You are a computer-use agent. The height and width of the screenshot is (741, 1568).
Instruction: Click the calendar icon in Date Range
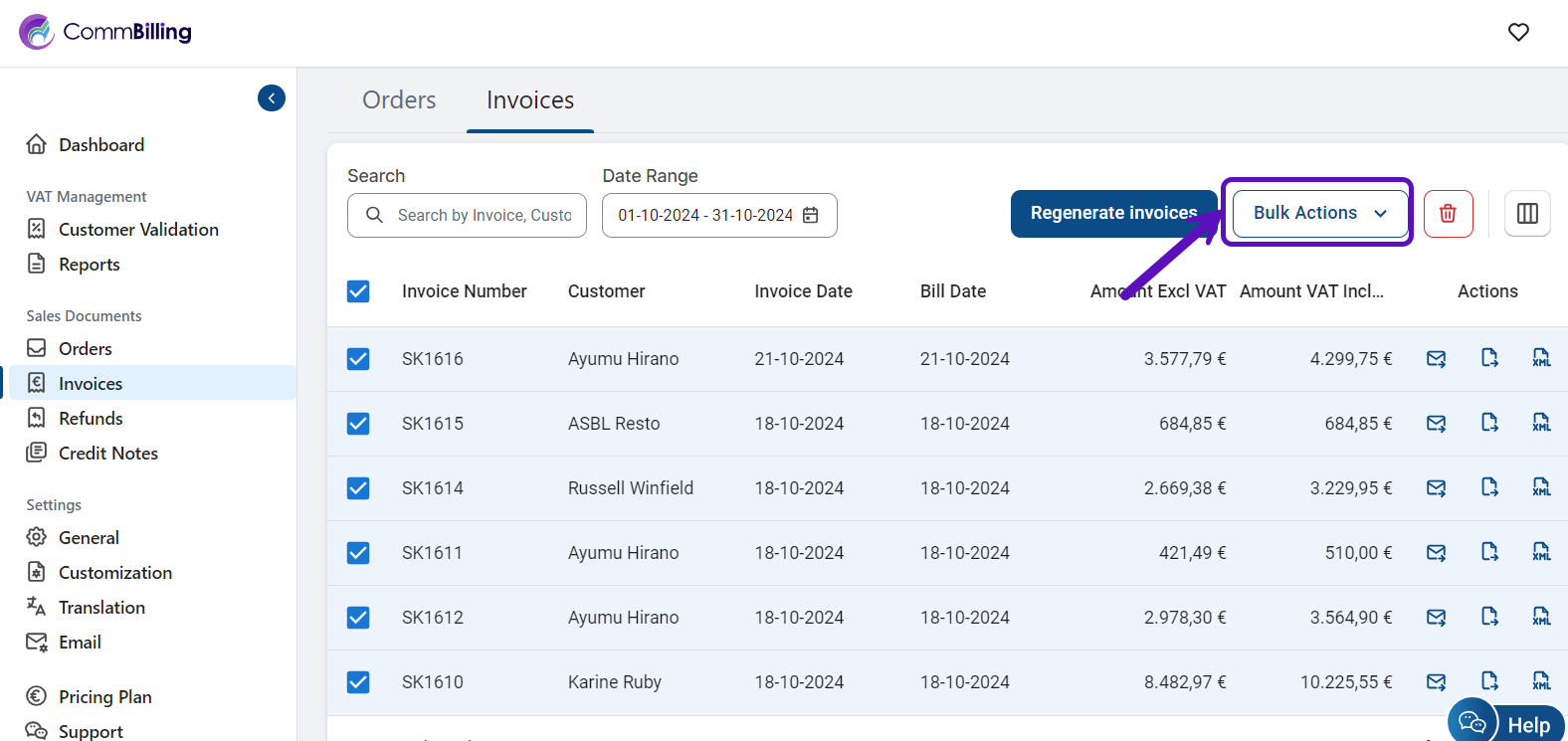(811, 216)
